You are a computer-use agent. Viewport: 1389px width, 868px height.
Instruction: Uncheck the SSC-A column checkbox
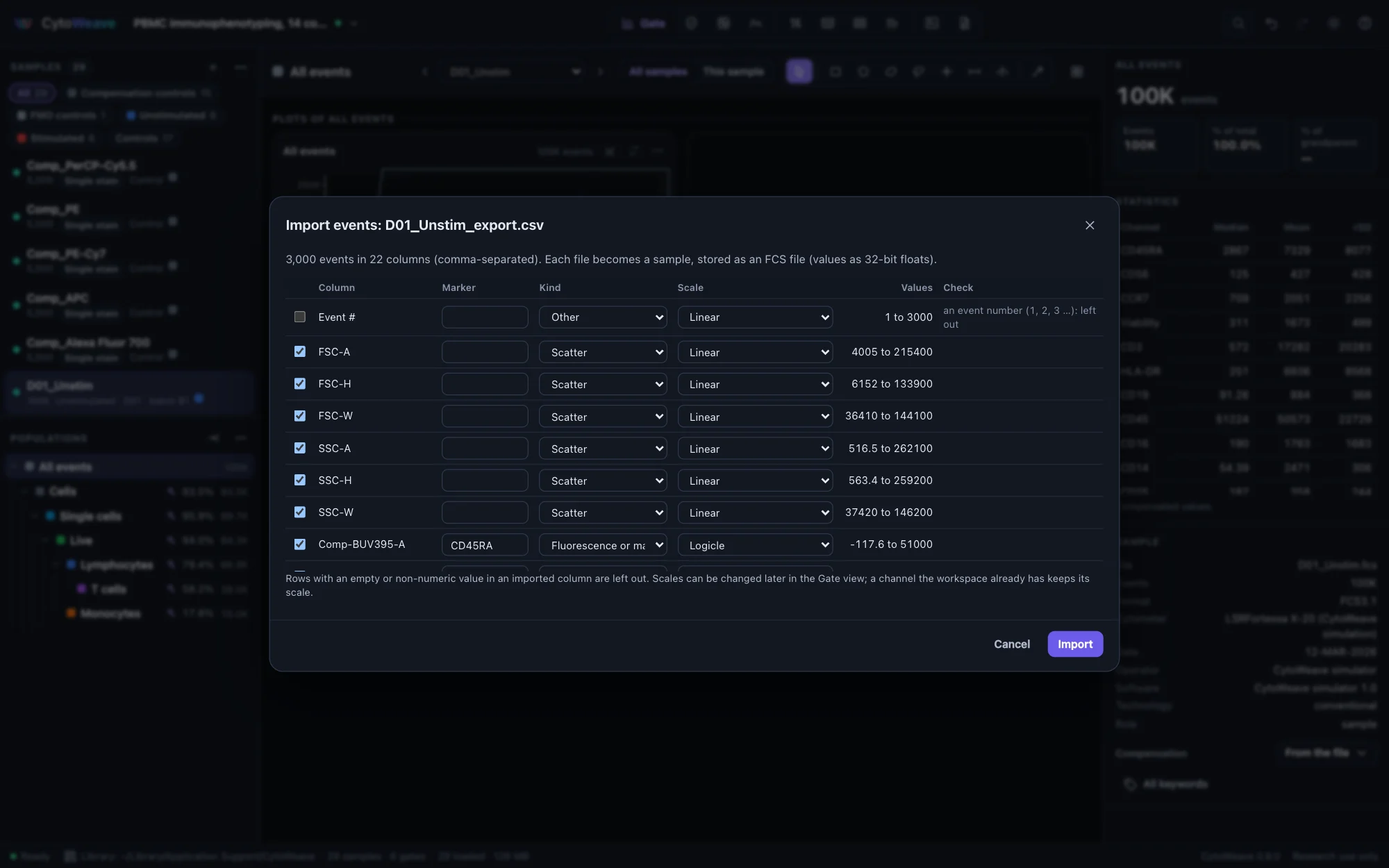pos(300,448)
